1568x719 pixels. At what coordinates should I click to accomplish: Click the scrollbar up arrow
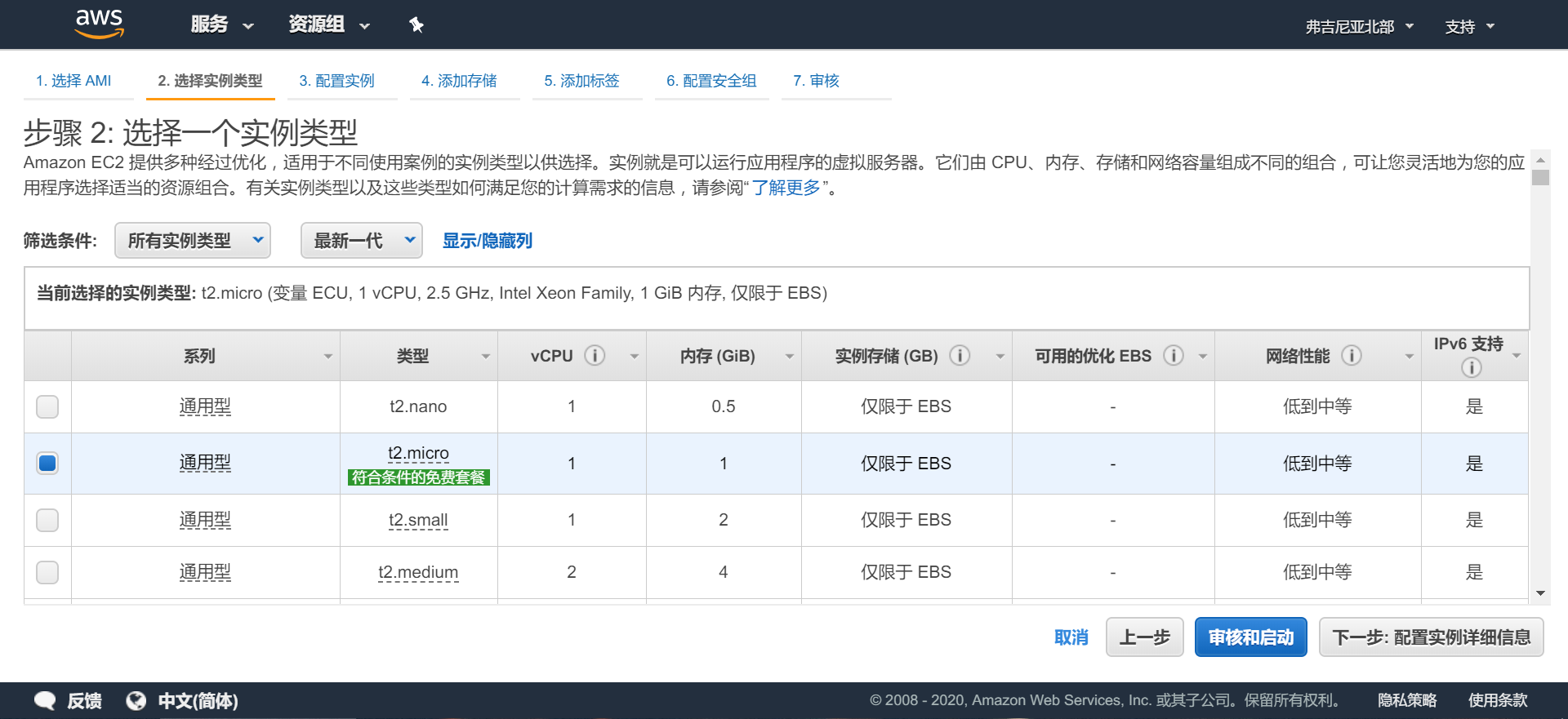coord(1540,160)
